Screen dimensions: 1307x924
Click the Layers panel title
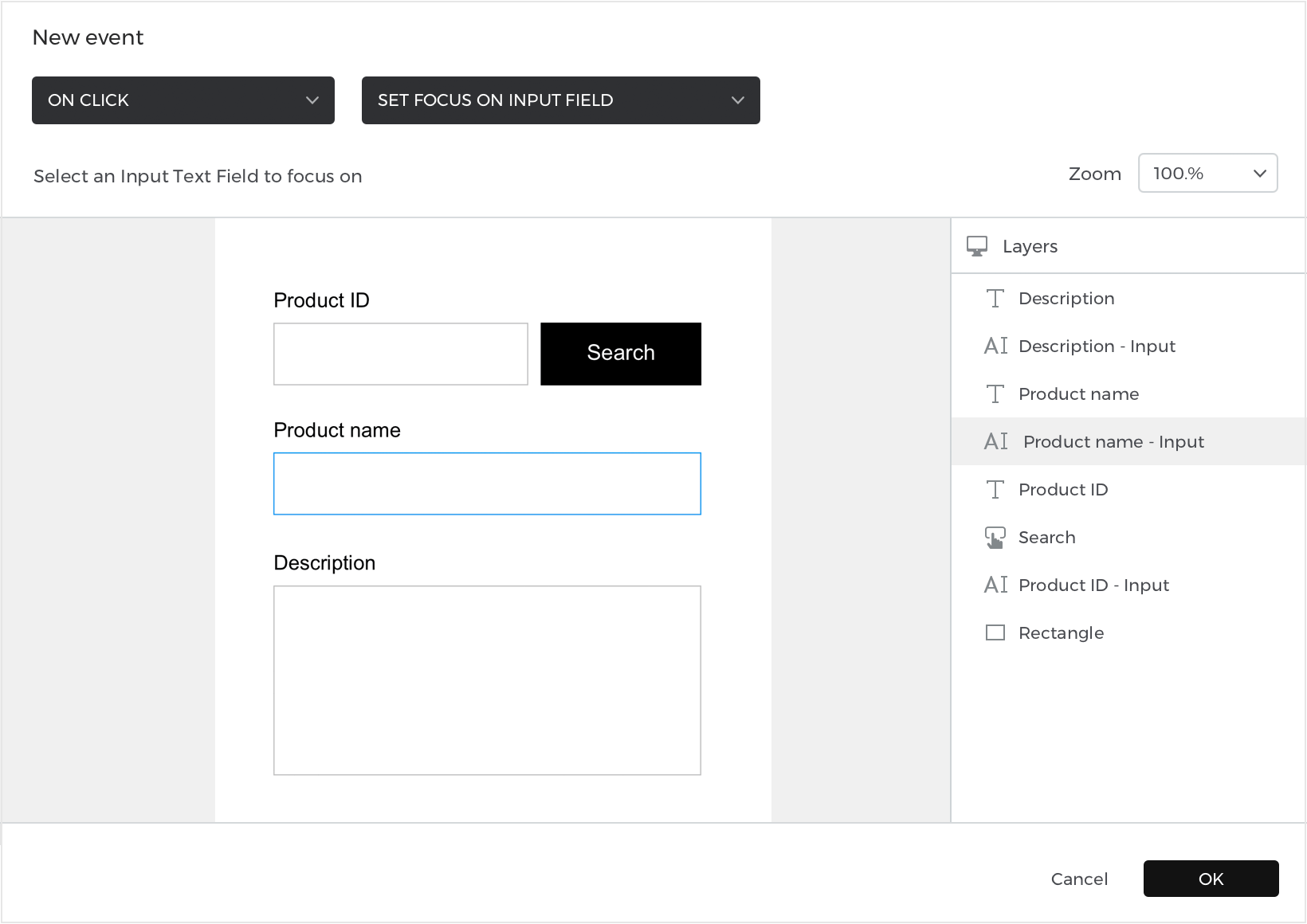coord(1030,247)
